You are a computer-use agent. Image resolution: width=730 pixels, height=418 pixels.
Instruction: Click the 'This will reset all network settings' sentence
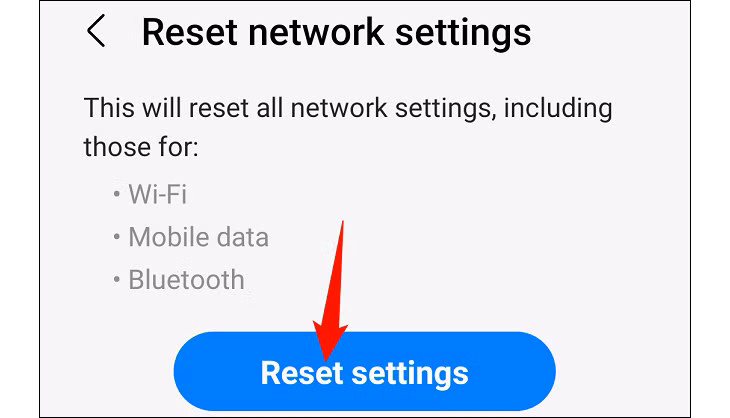click(287, 108)
